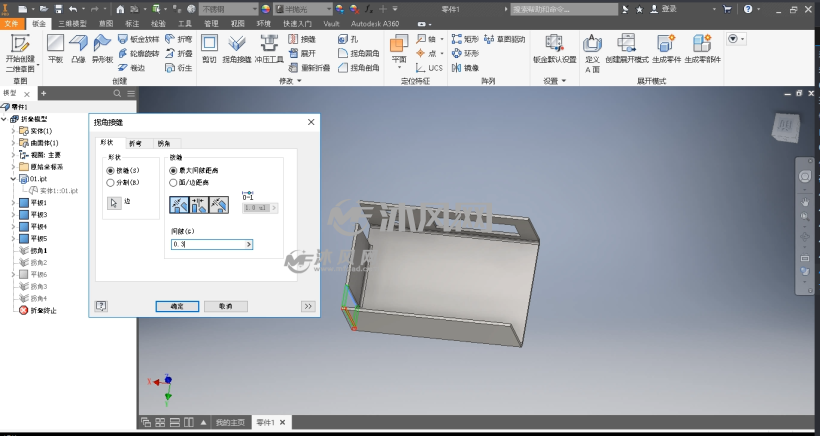This screenshot has height=436, width=820.
Task: Collapse the 01.ipt tree node
Action: pyautogui.click(x=14, y=179)
